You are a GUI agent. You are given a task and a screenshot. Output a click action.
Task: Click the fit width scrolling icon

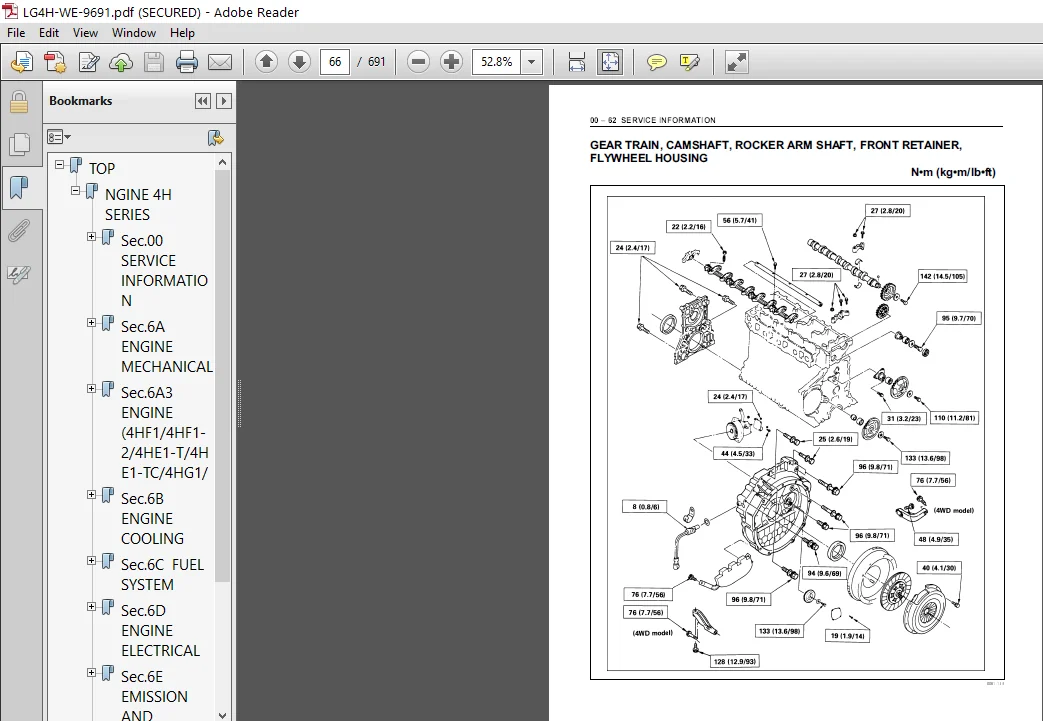point(577,62)
